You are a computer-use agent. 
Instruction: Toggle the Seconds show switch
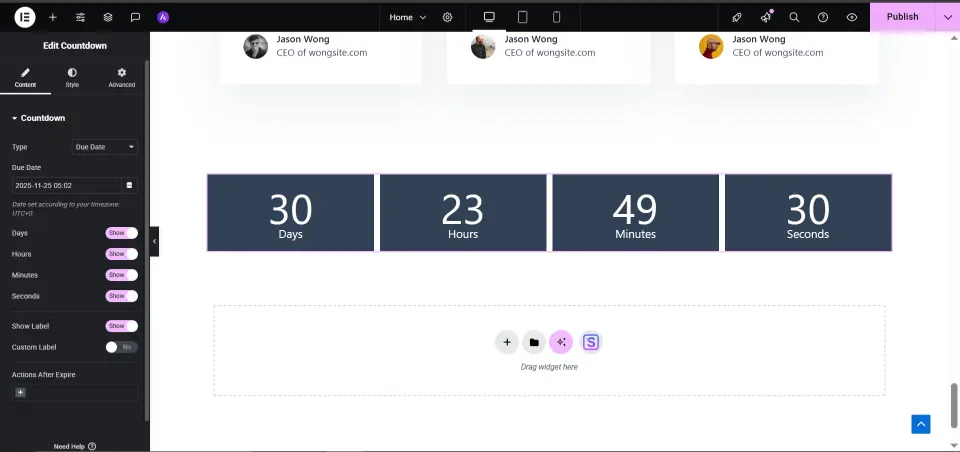(x=121, y=296)
